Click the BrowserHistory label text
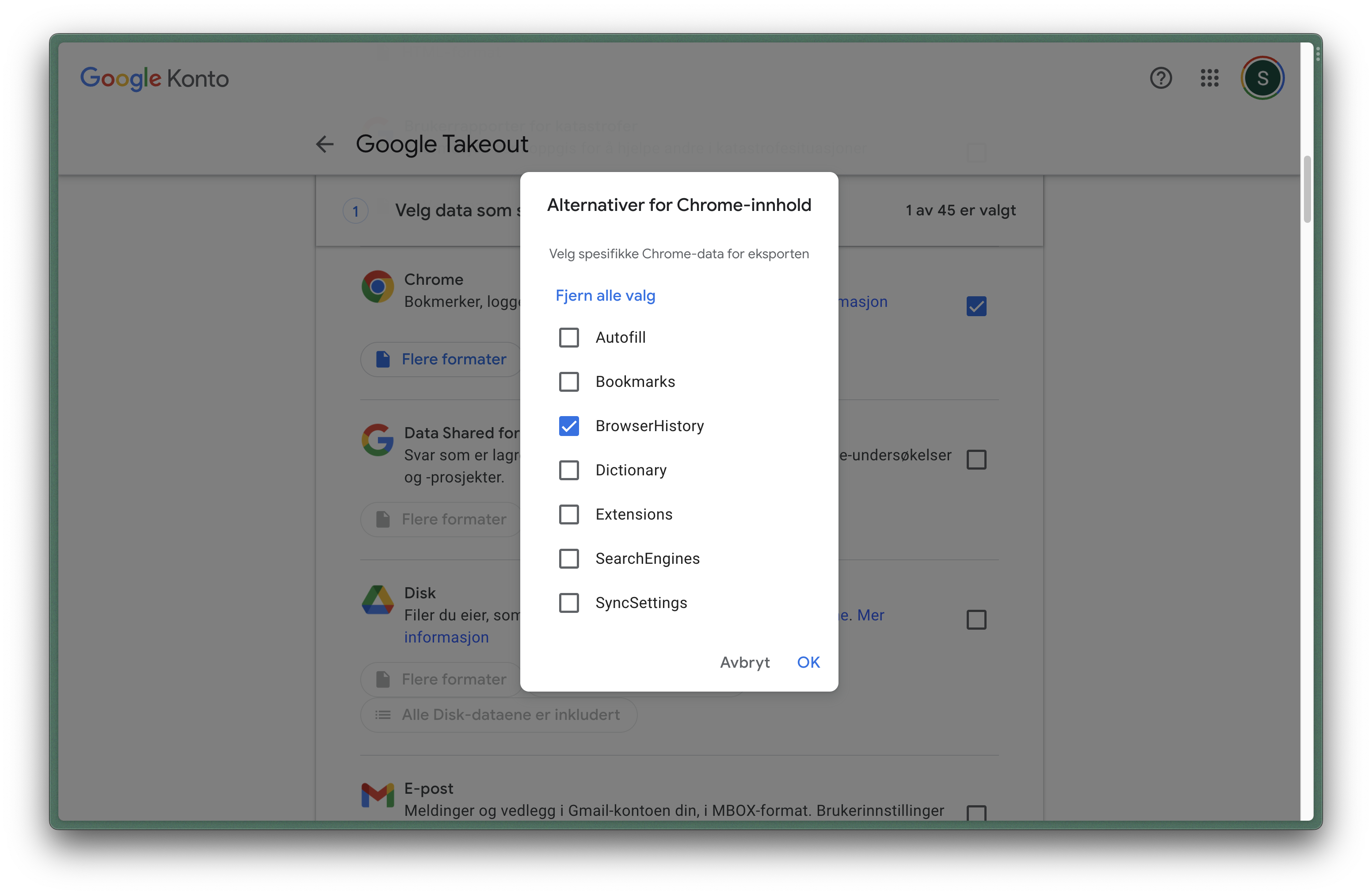 650,426
